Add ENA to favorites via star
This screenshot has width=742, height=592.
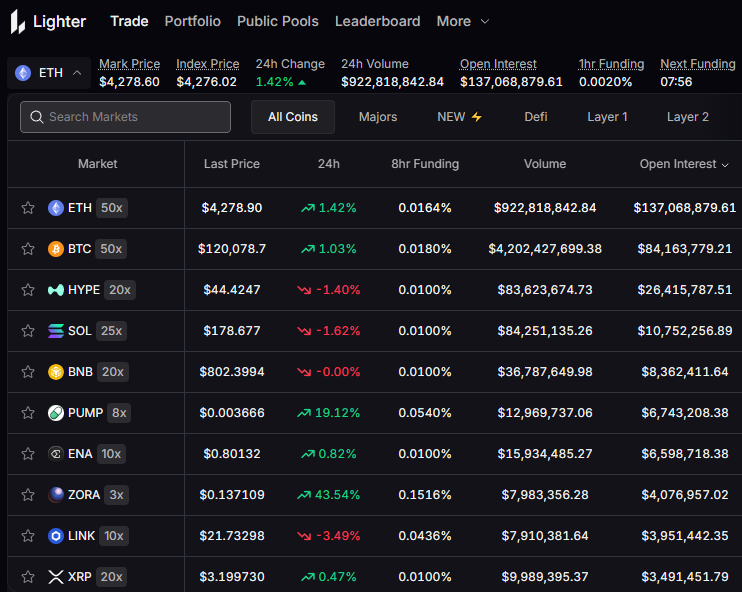pyautogui.click(x=28, y=454)
